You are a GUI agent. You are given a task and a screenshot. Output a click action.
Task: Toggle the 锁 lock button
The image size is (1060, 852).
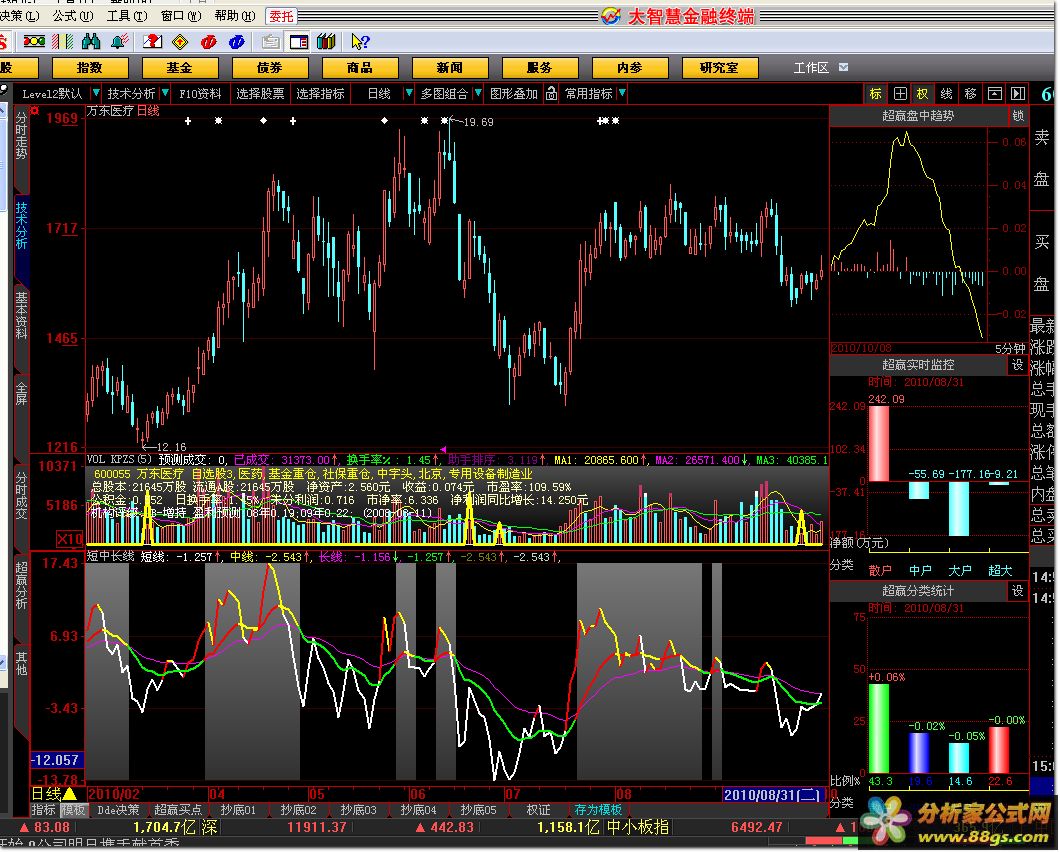tap(1018, 116)
